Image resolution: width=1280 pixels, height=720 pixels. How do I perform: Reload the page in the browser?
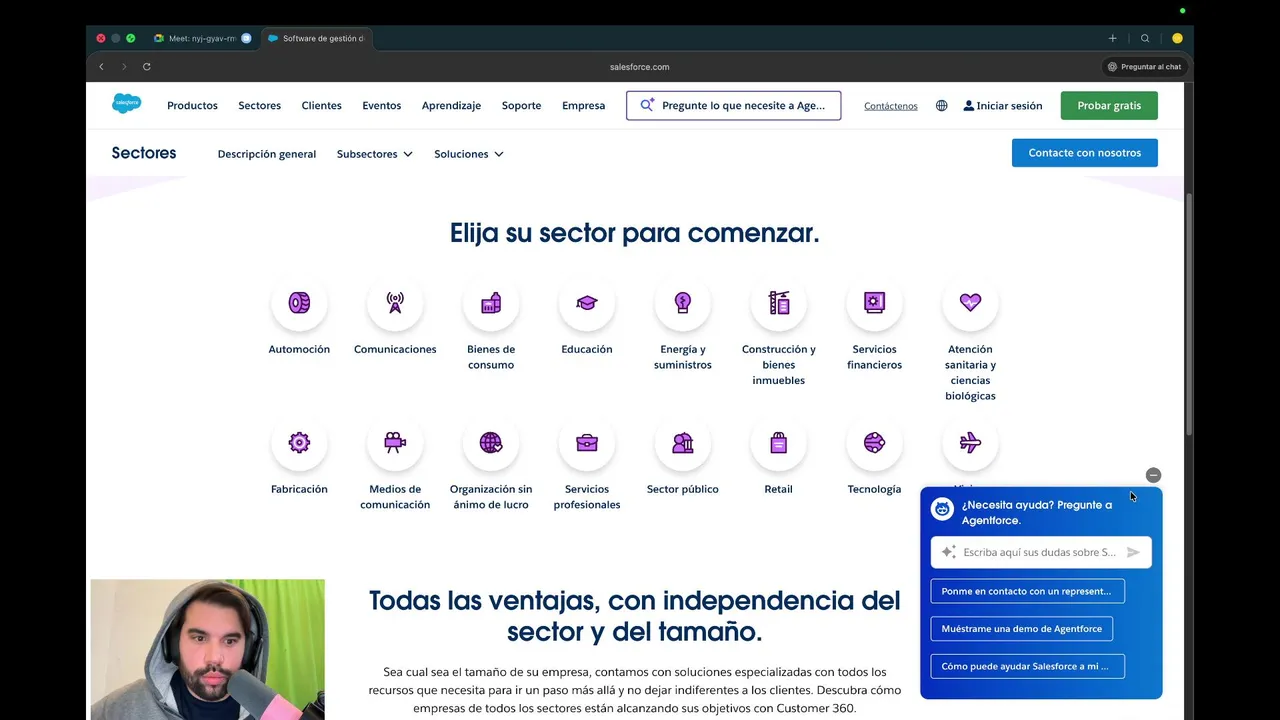pos(146,66)
